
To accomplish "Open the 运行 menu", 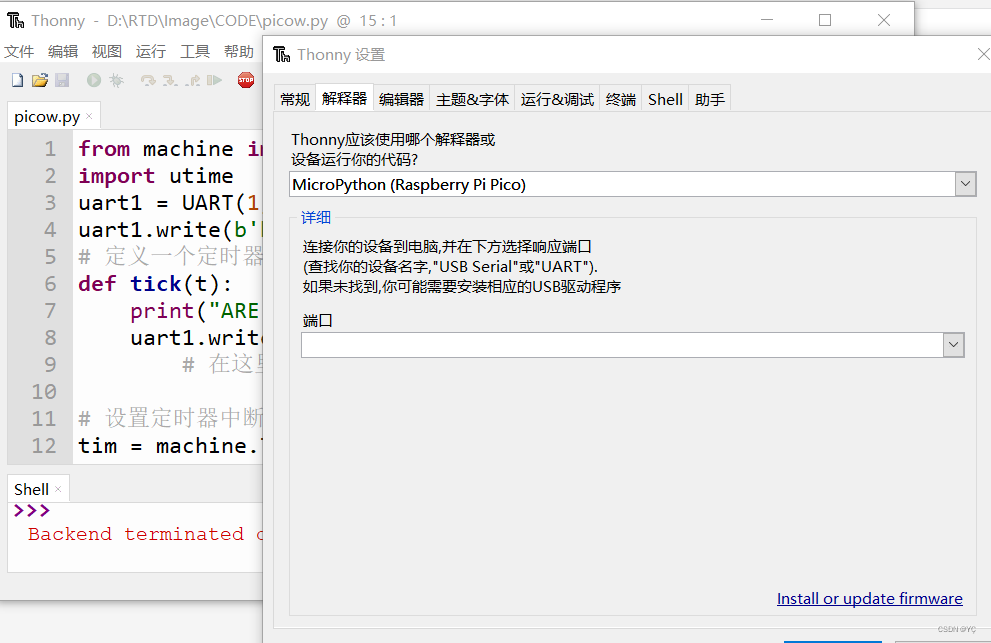I will coord(150,51).
